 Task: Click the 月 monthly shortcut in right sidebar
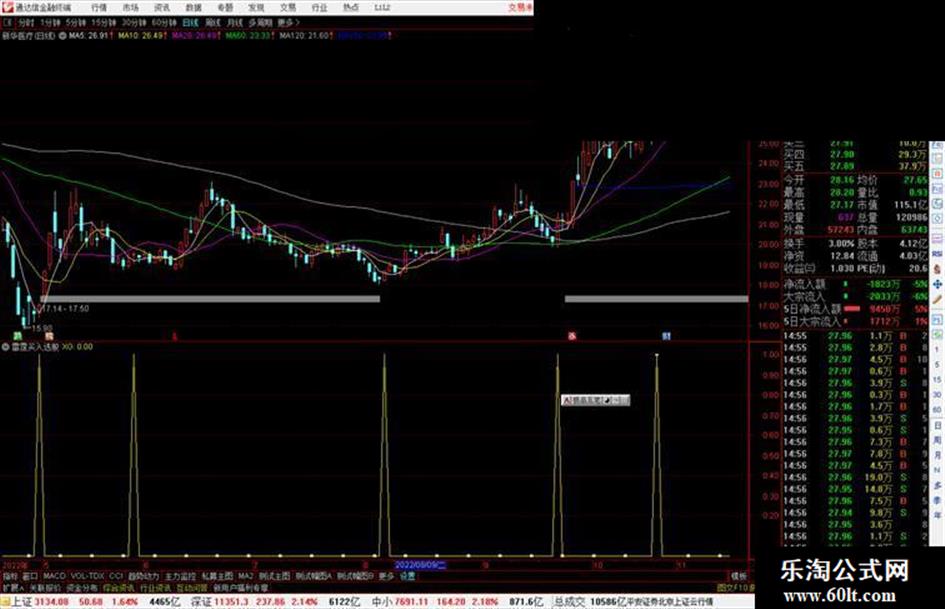tap(937, 455)
